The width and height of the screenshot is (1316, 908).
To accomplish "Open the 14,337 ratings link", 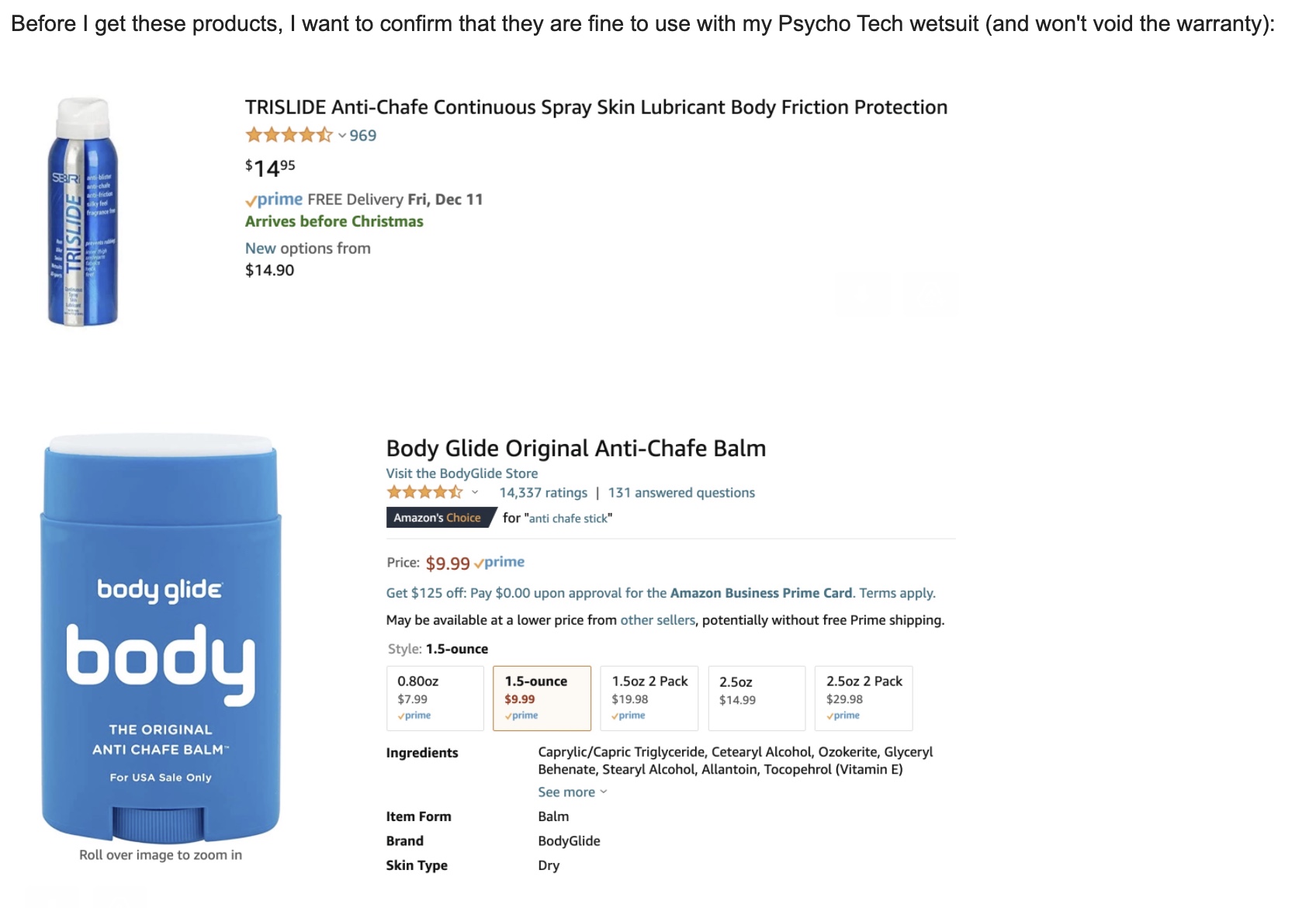I will (x=543, y=493).
